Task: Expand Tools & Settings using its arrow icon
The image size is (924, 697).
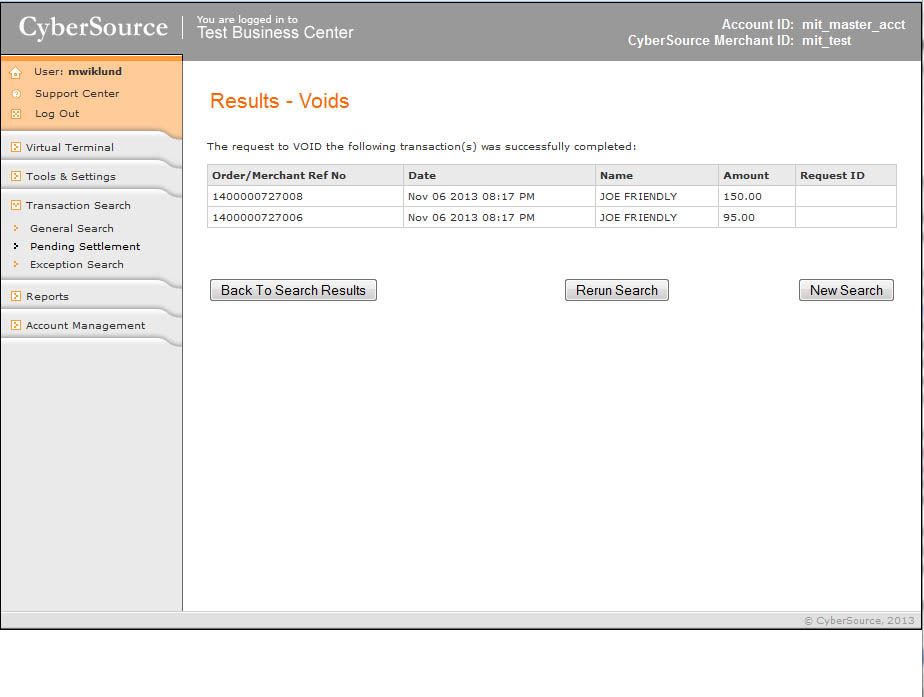Action: 16,176
